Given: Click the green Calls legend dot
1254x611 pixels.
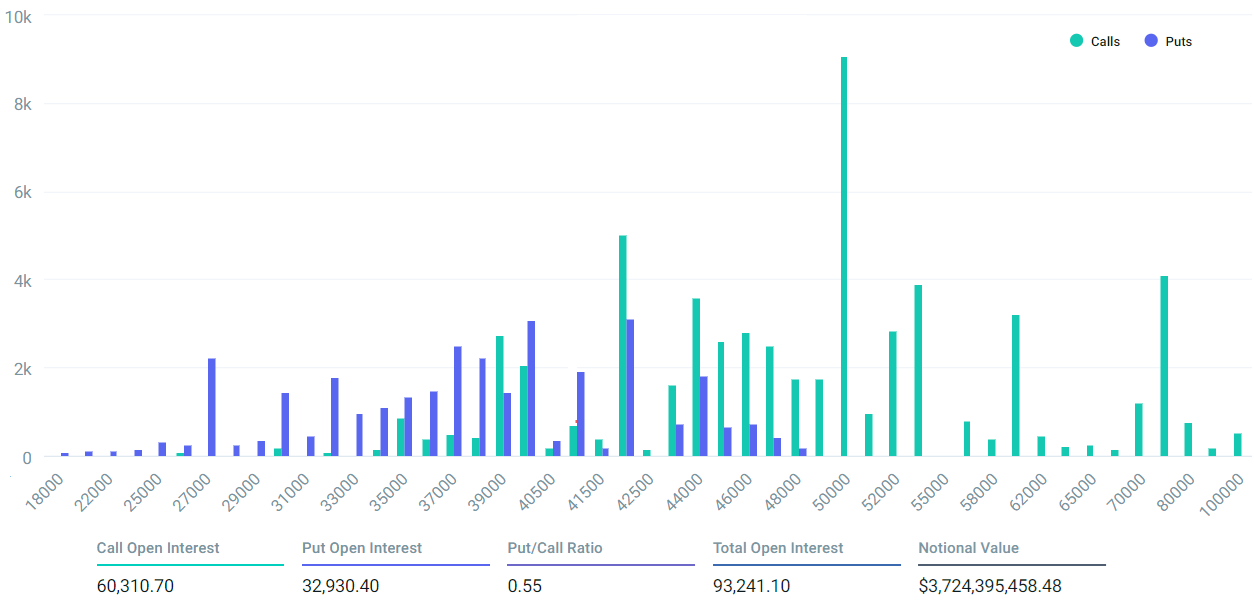Looking at the screenshot, I should coord(1076,41).
